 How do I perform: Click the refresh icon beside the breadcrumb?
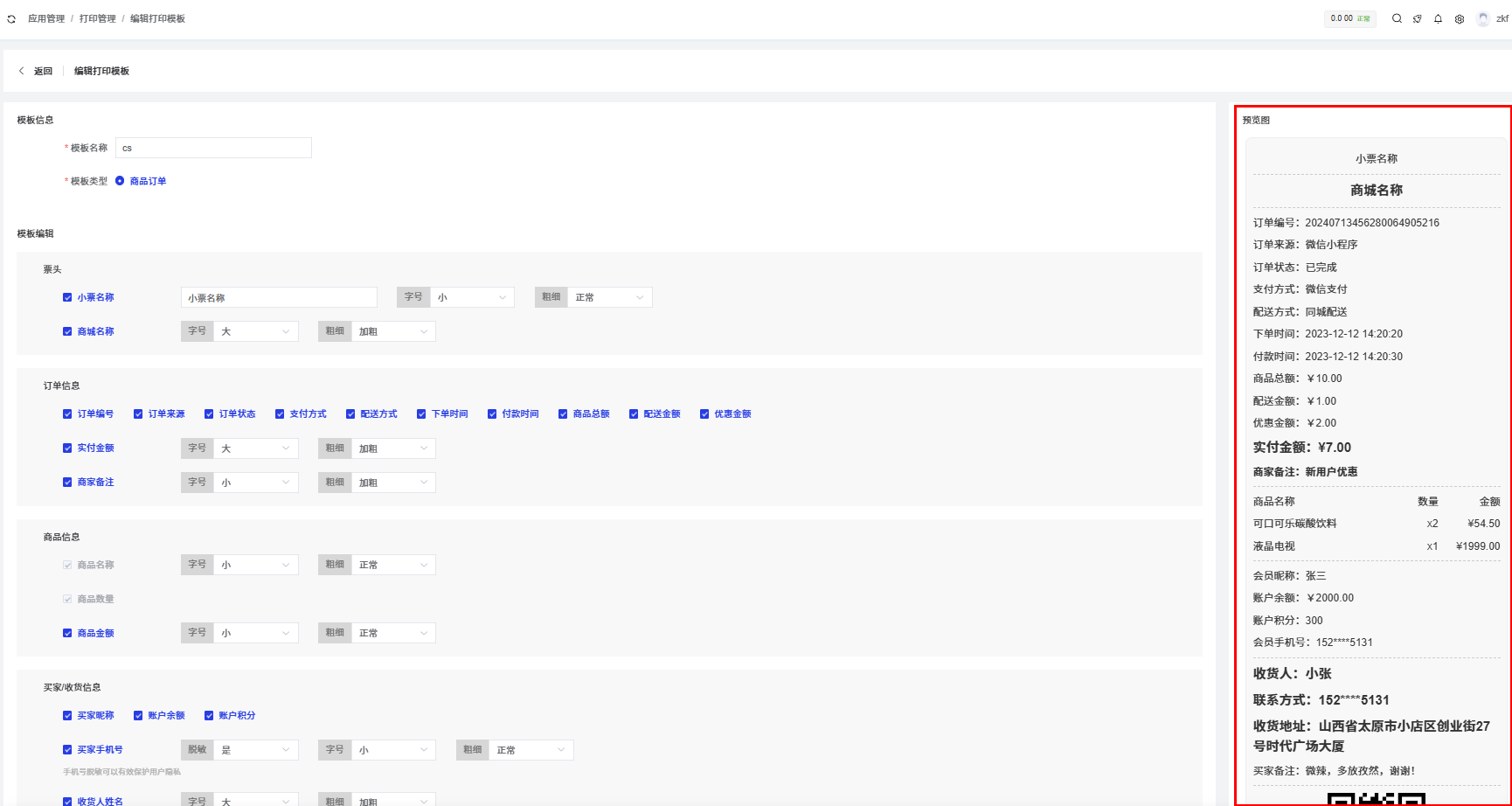click(x=11, y=19)
